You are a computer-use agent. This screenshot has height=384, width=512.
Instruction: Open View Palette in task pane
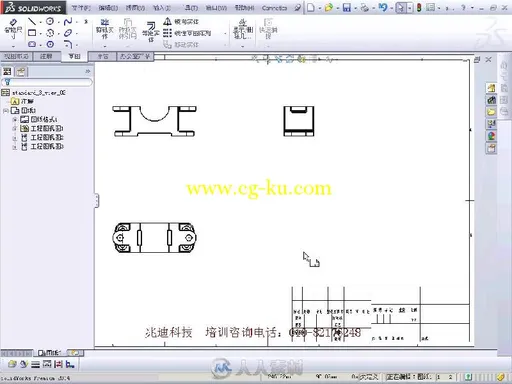pyautogui.click(x=491, y=124)
